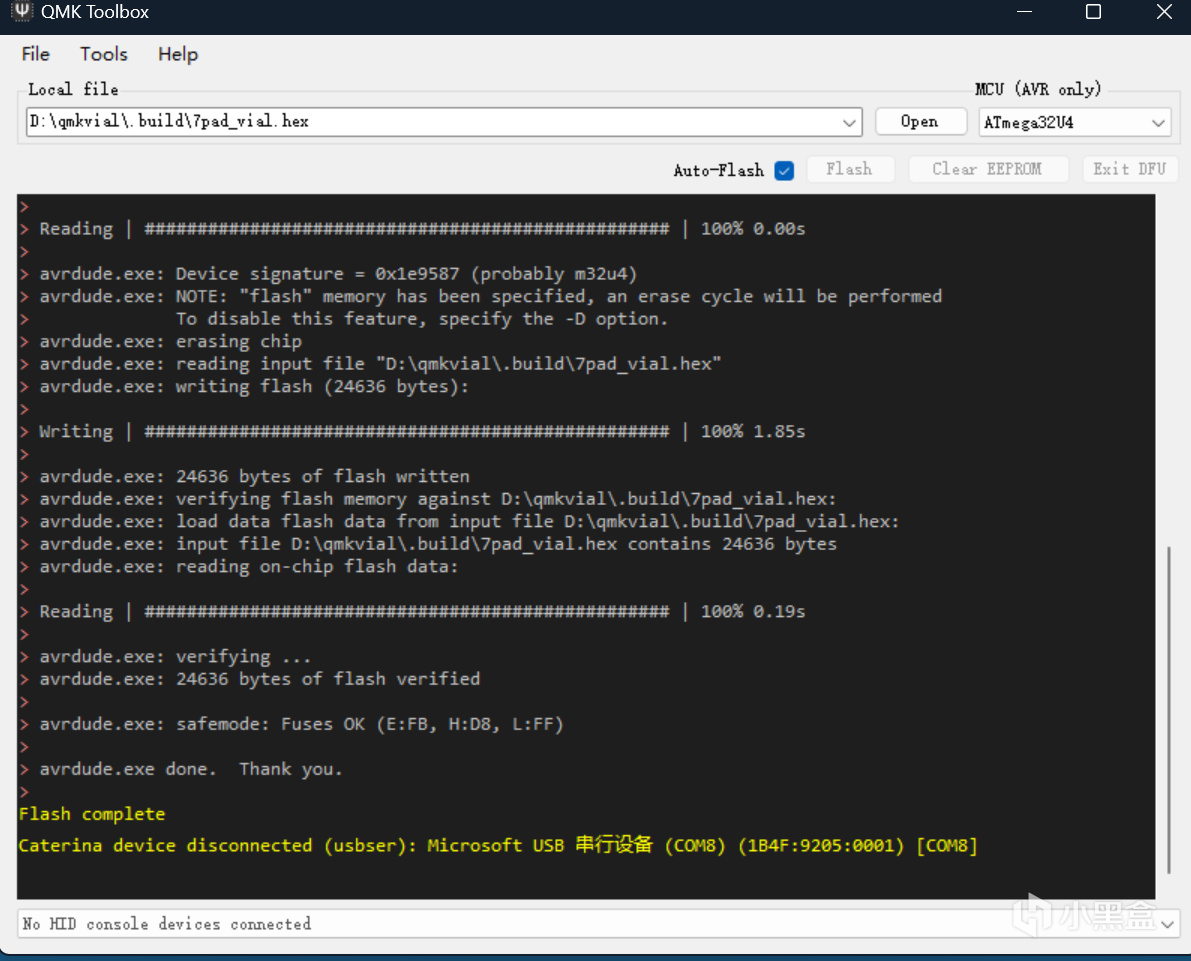
Task: Click the 'MCU (AVR only)' label
Action: click(1038, 89)
